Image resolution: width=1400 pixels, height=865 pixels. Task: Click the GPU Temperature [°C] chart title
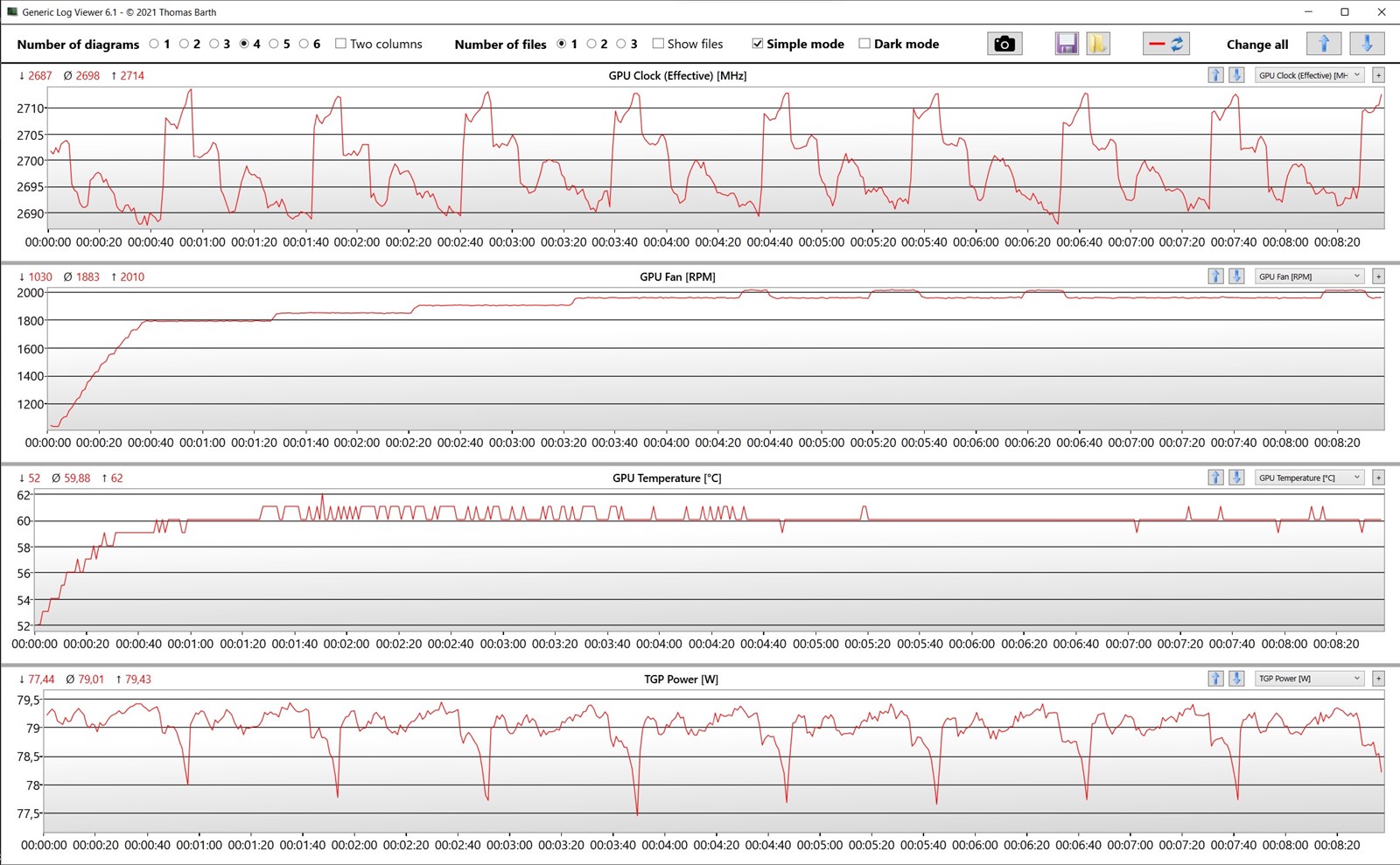[x=667, y=478]
